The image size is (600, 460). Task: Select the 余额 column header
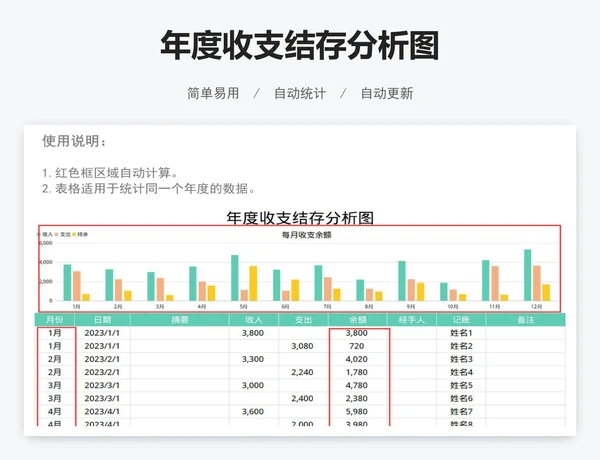[x=358, y=320]
